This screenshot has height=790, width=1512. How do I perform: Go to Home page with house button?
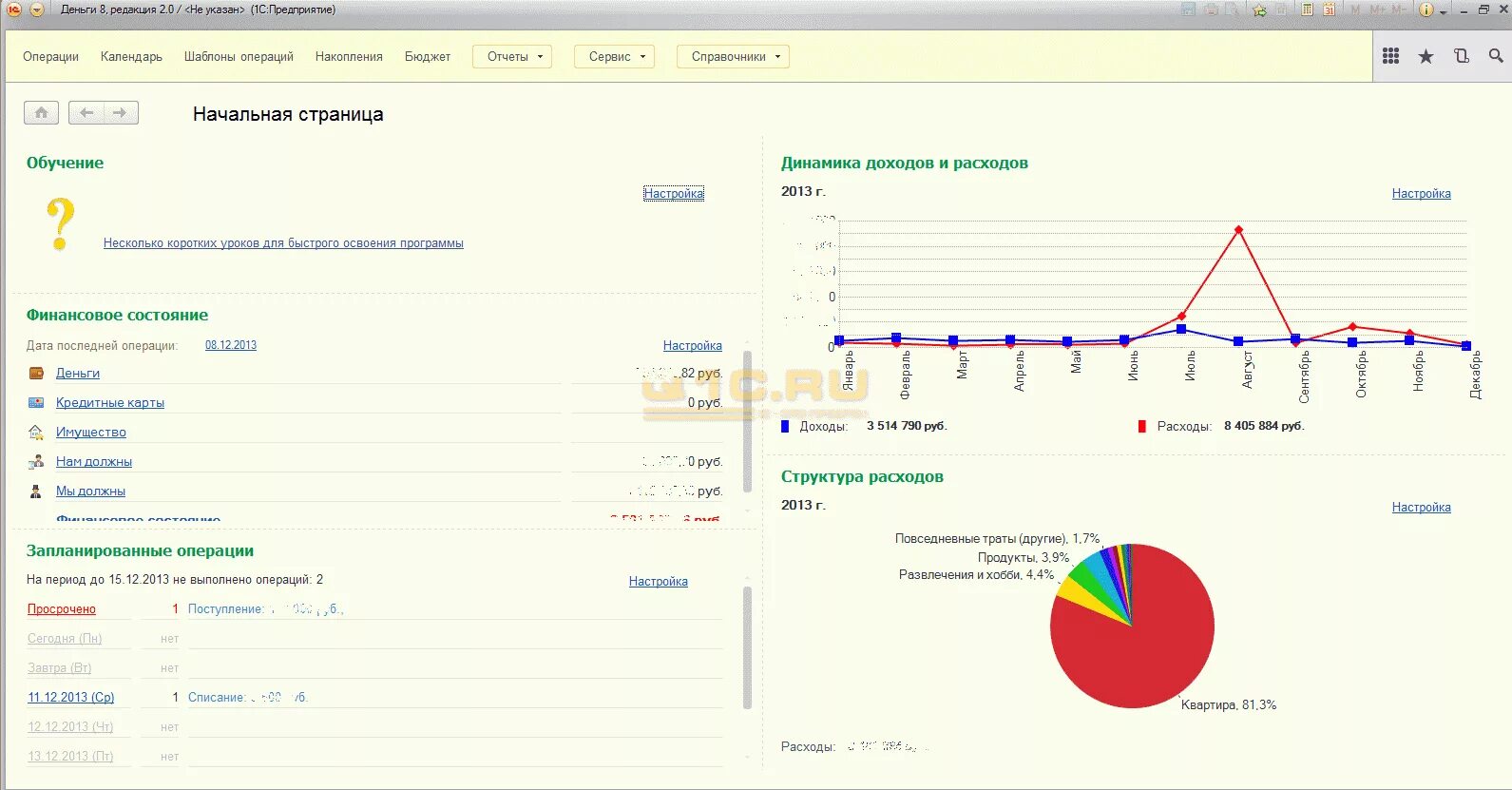[x=41, y=112]
